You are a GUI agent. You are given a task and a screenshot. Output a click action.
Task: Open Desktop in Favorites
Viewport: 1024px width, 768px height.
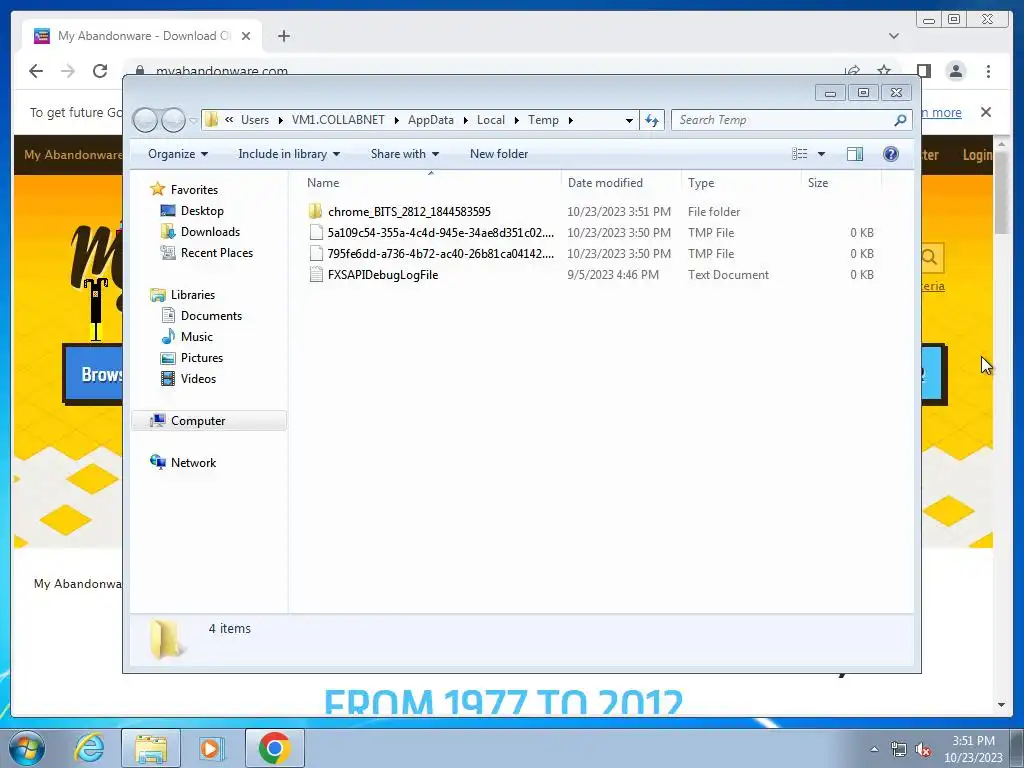(202, 211)
